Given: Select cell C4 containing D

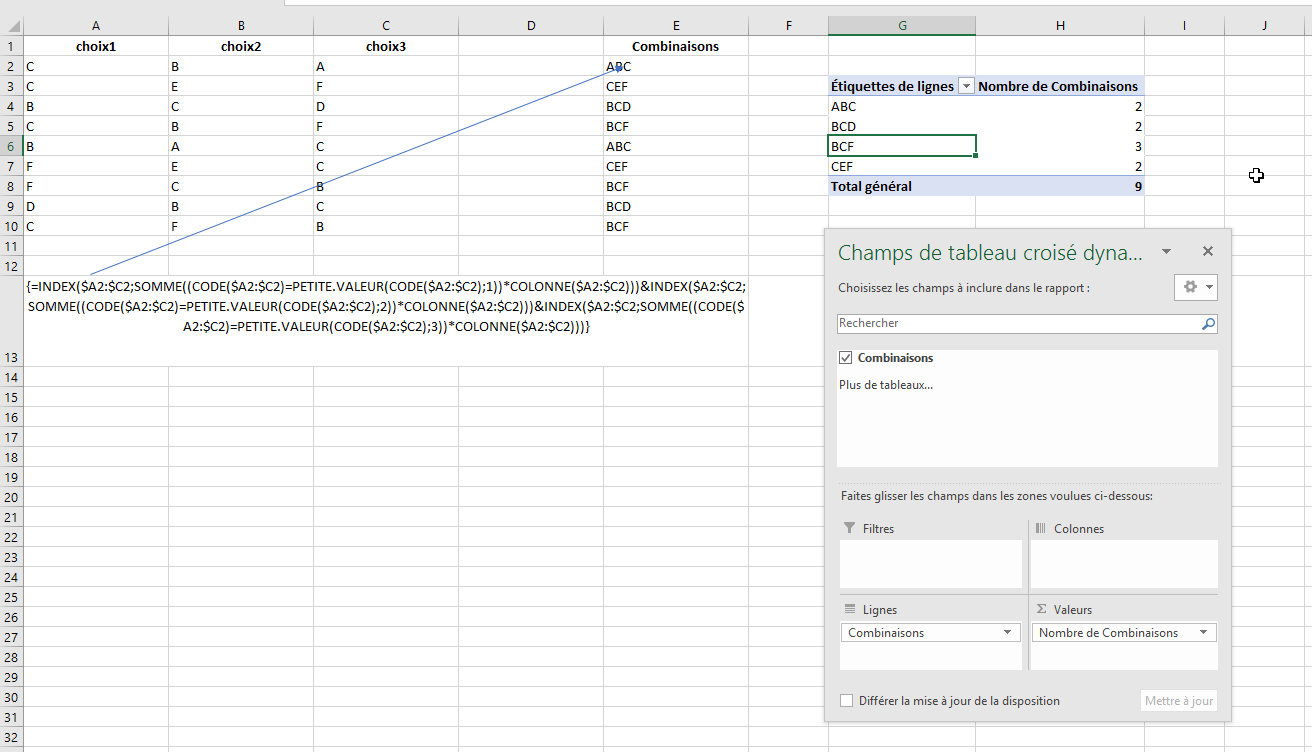Looking at the screenshot, I should coord(386,106).
